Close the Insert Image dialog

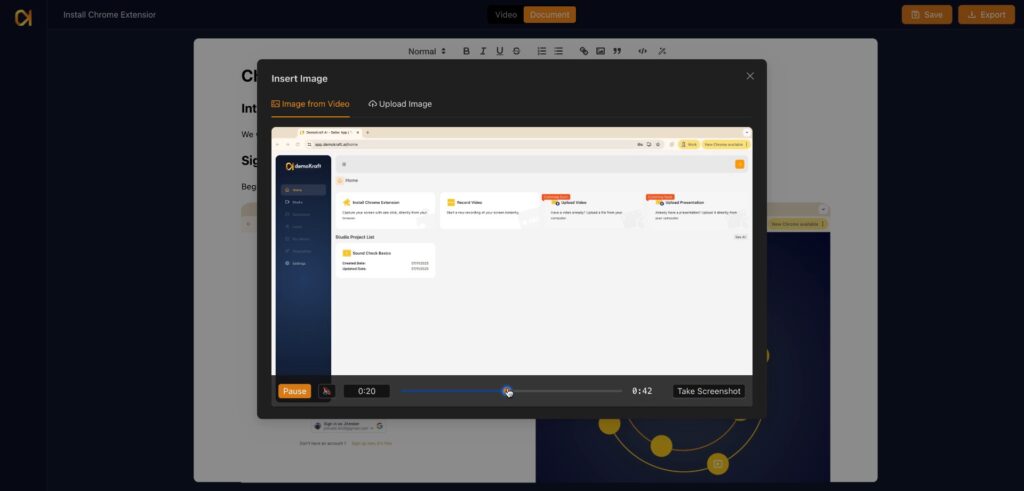[750, 76]
